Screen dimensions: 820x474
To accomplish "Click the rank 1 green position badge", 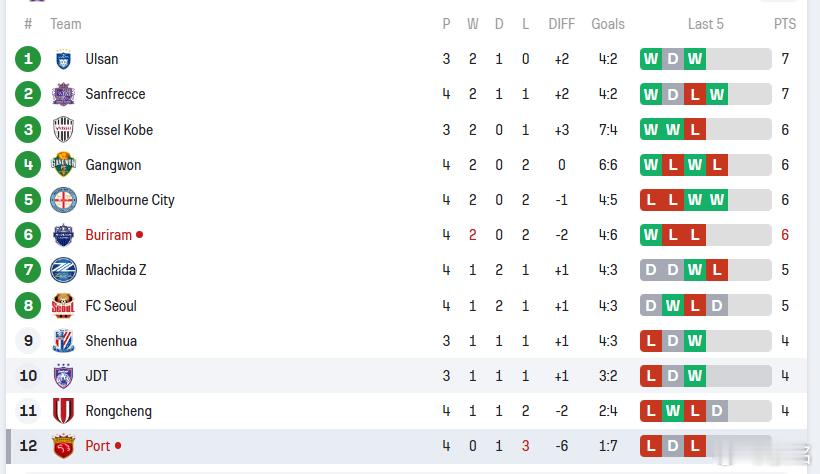I will (x=28, y=59).
